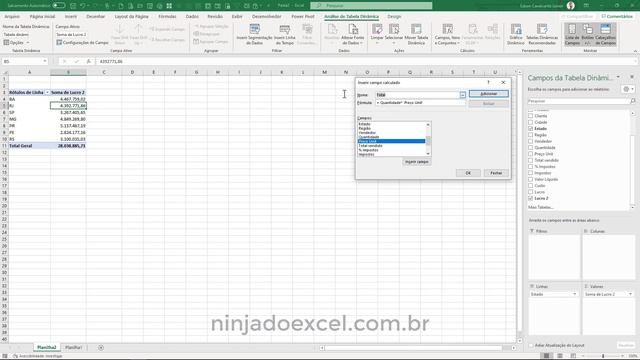Click the Mais Tabelas link
The width and height of the screenshot is (640, 360).
pos(541,207)
